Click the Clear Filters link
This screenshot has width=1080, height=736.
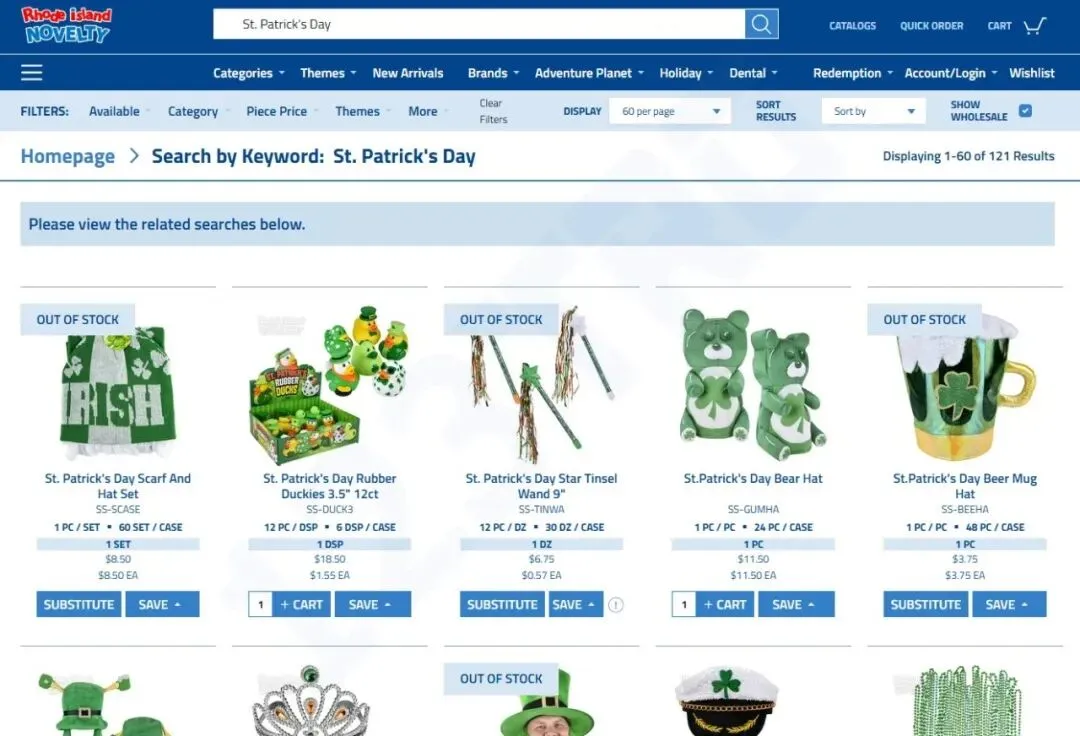coord(493,112)
